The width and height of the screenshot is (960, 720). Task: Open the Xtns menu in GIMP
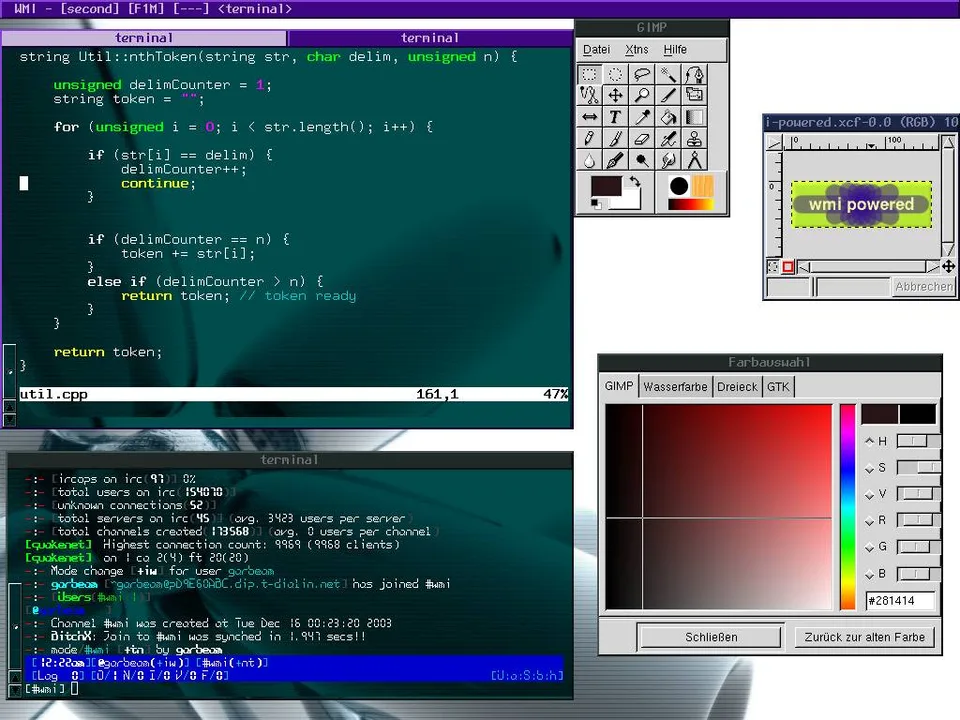tap(637, 50)
